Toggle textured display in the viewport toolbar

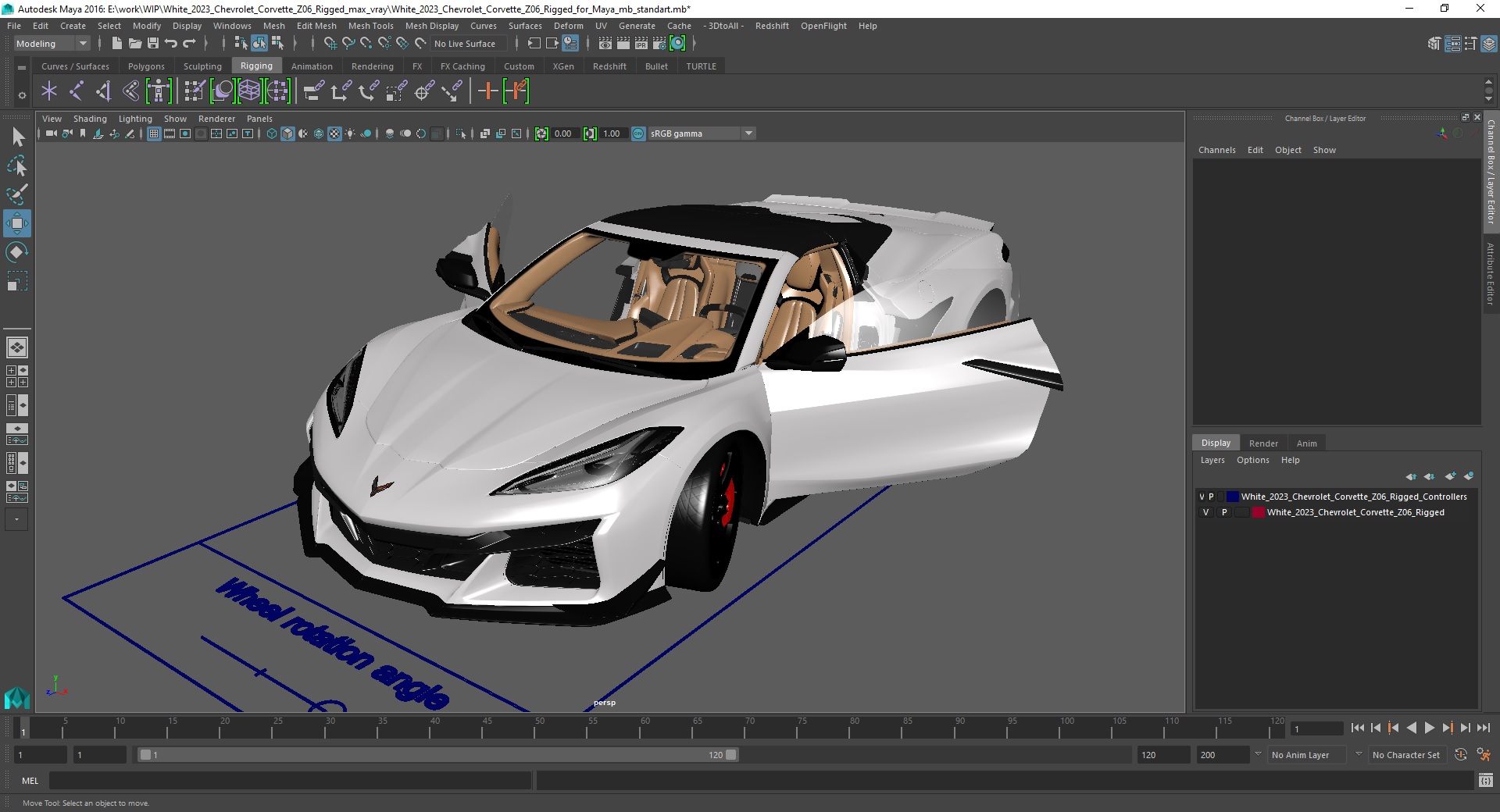[x=334, y=134]
